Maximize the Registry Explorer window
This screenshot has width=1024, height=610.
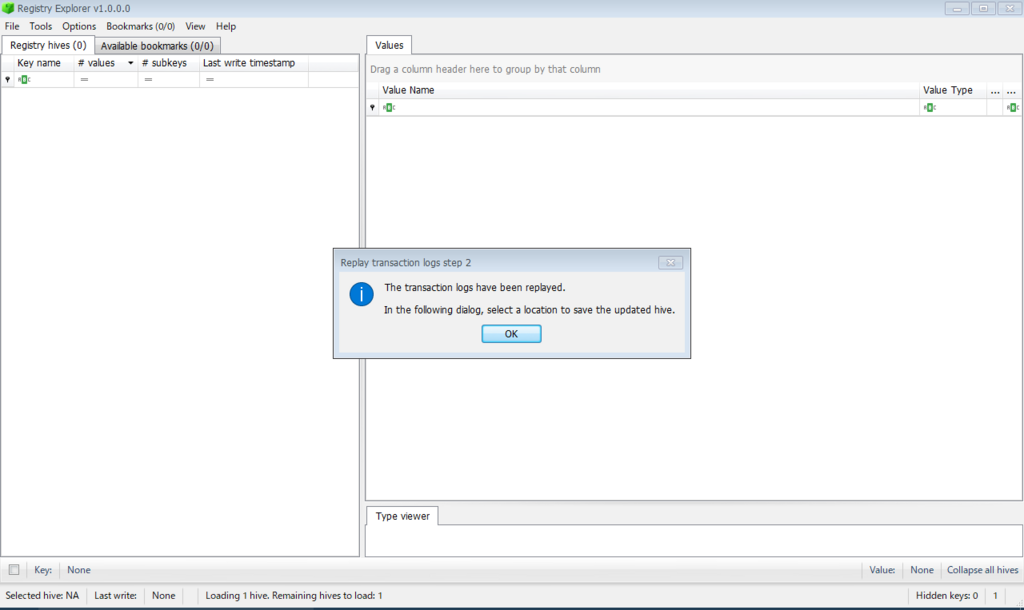click(983, 8)
